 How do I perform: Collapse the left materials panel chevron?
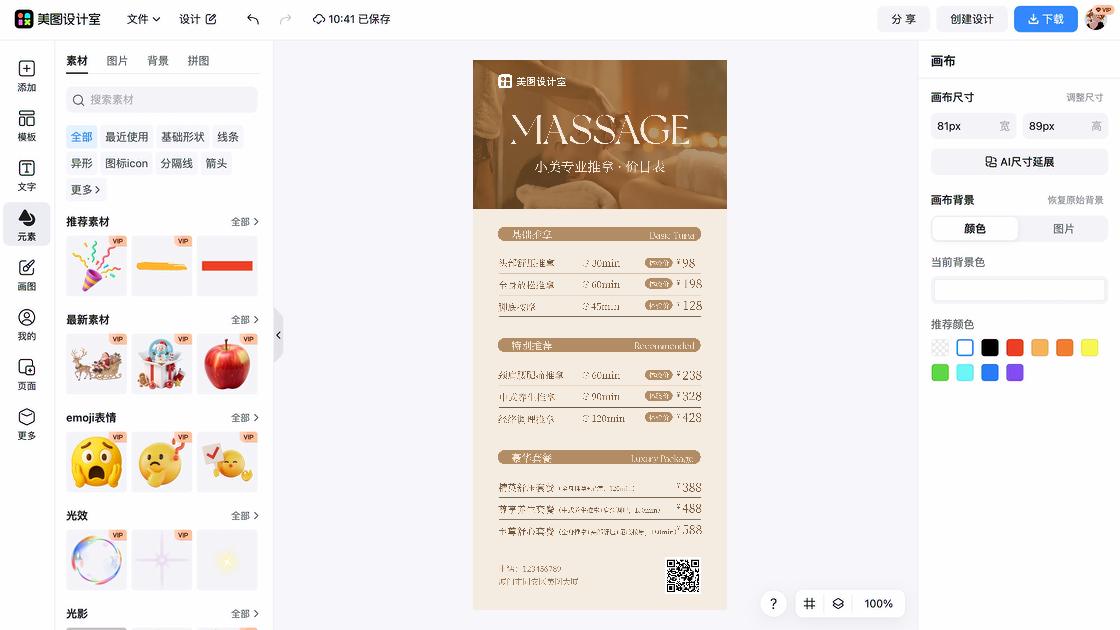tap(278, 336)
